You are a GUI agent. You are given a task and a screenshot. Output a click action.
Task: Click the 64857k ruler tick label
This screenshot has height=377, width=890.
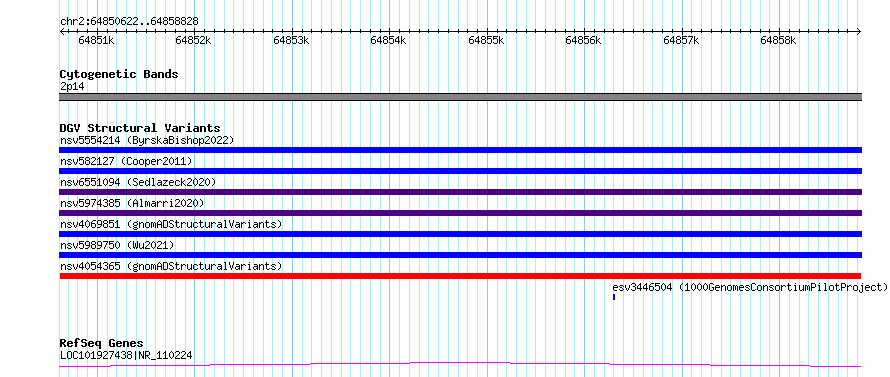click(x=681, y=40)
